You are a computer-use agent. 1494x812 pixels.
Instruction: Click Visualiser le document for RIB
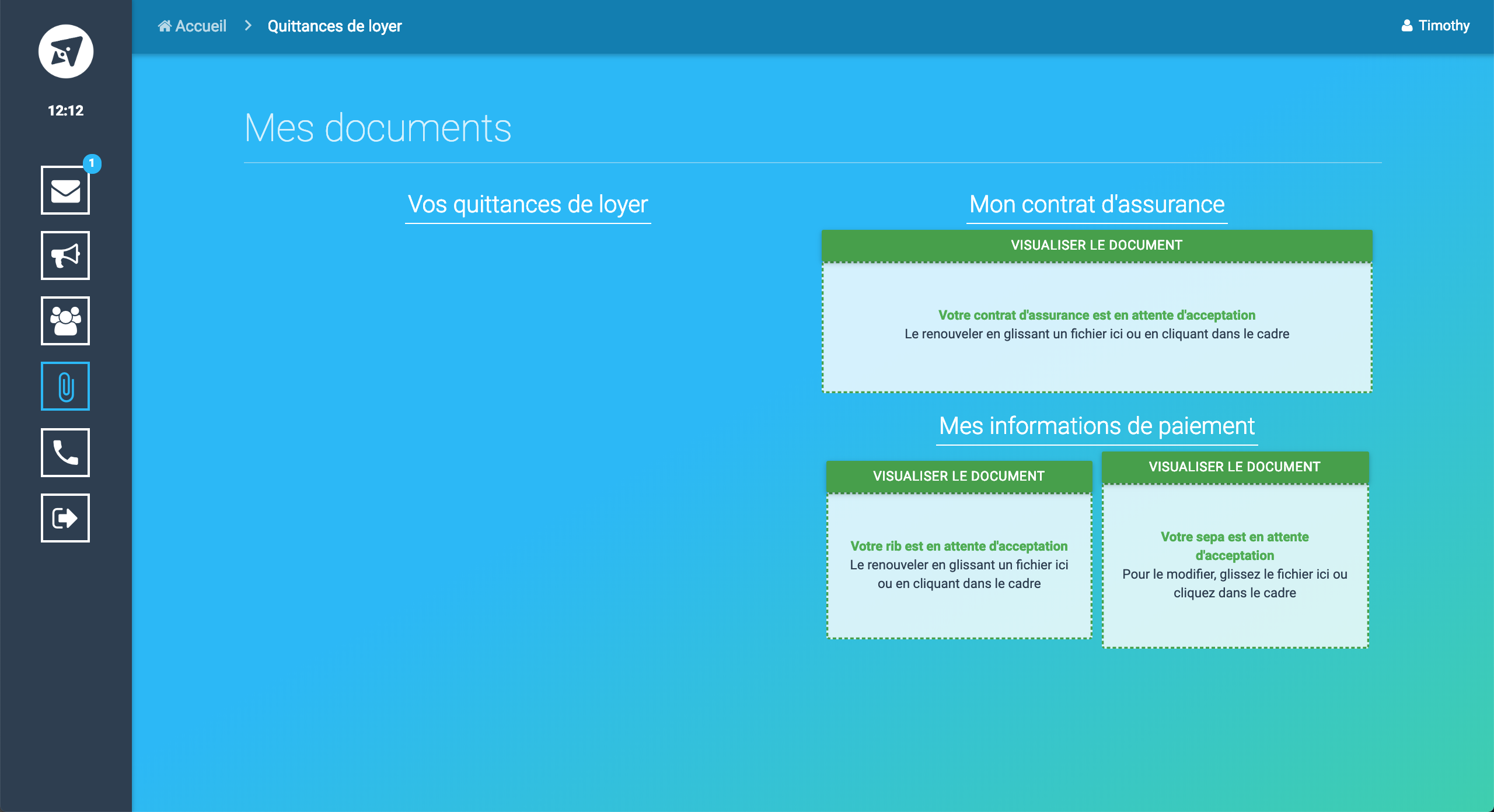[x=959, y=476]
